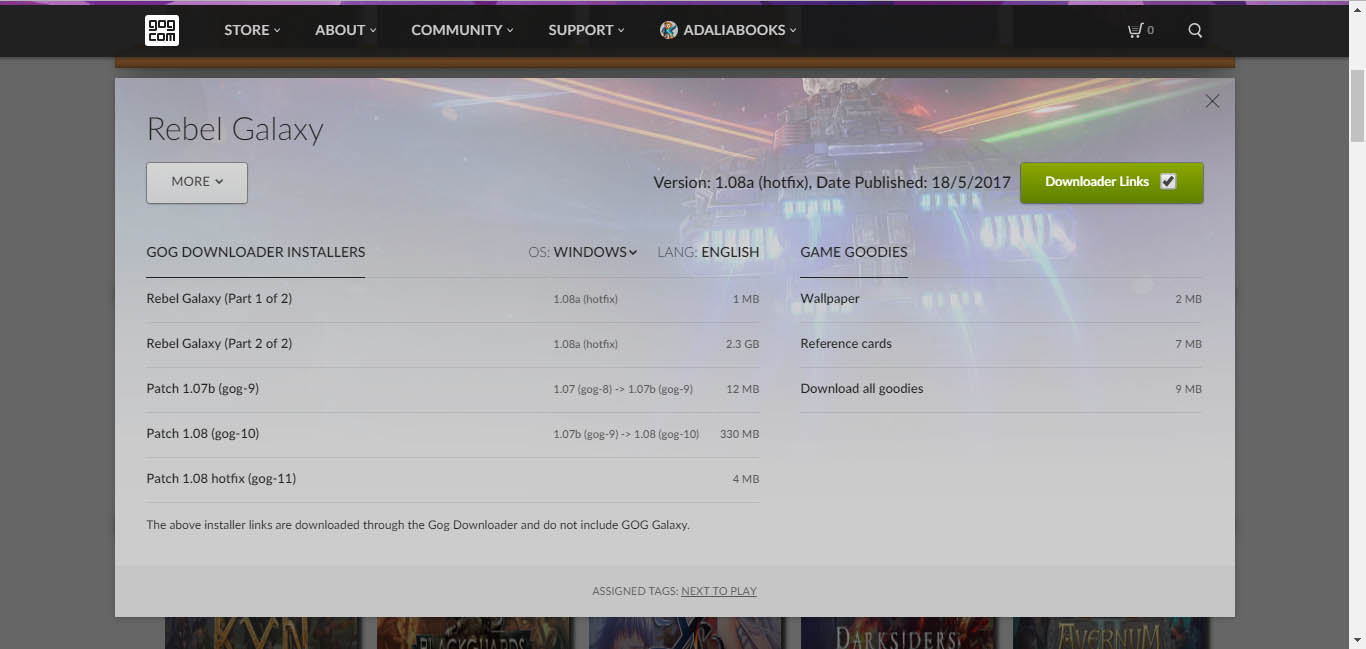Click the 2.3 GB size value
The image size is (1366, 649).
pyautogui.click(x=742, y=344)
